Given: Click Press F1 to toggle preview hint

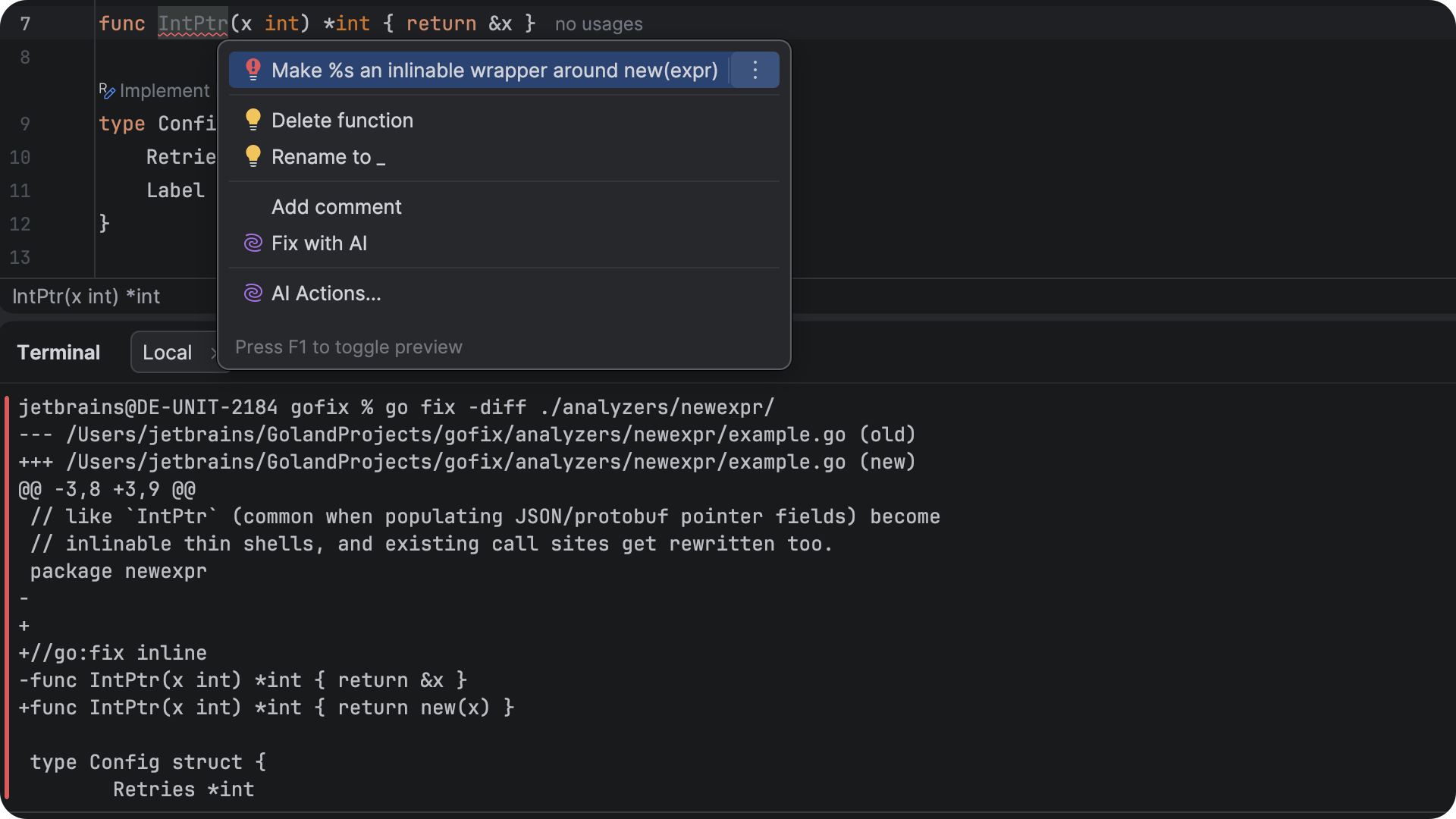Looking at the screenshot, I should click(348, 347).
